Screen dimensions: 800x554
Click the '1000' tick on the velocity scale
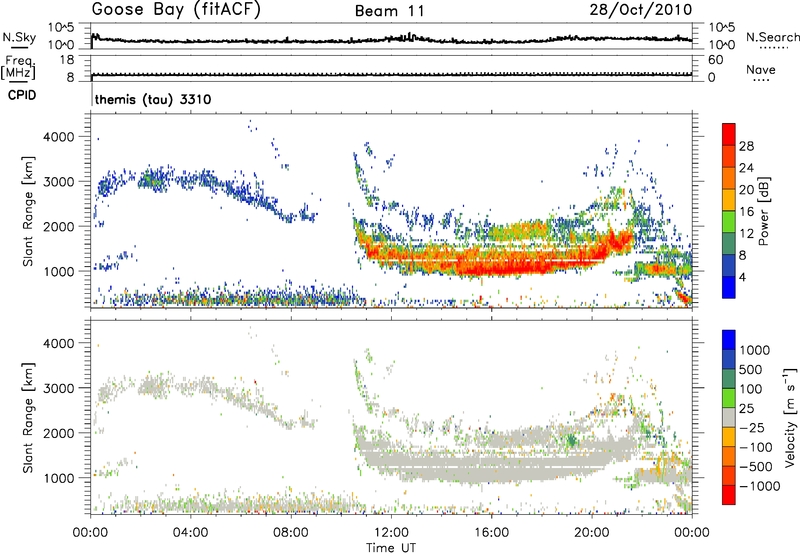tap(755, 350)
